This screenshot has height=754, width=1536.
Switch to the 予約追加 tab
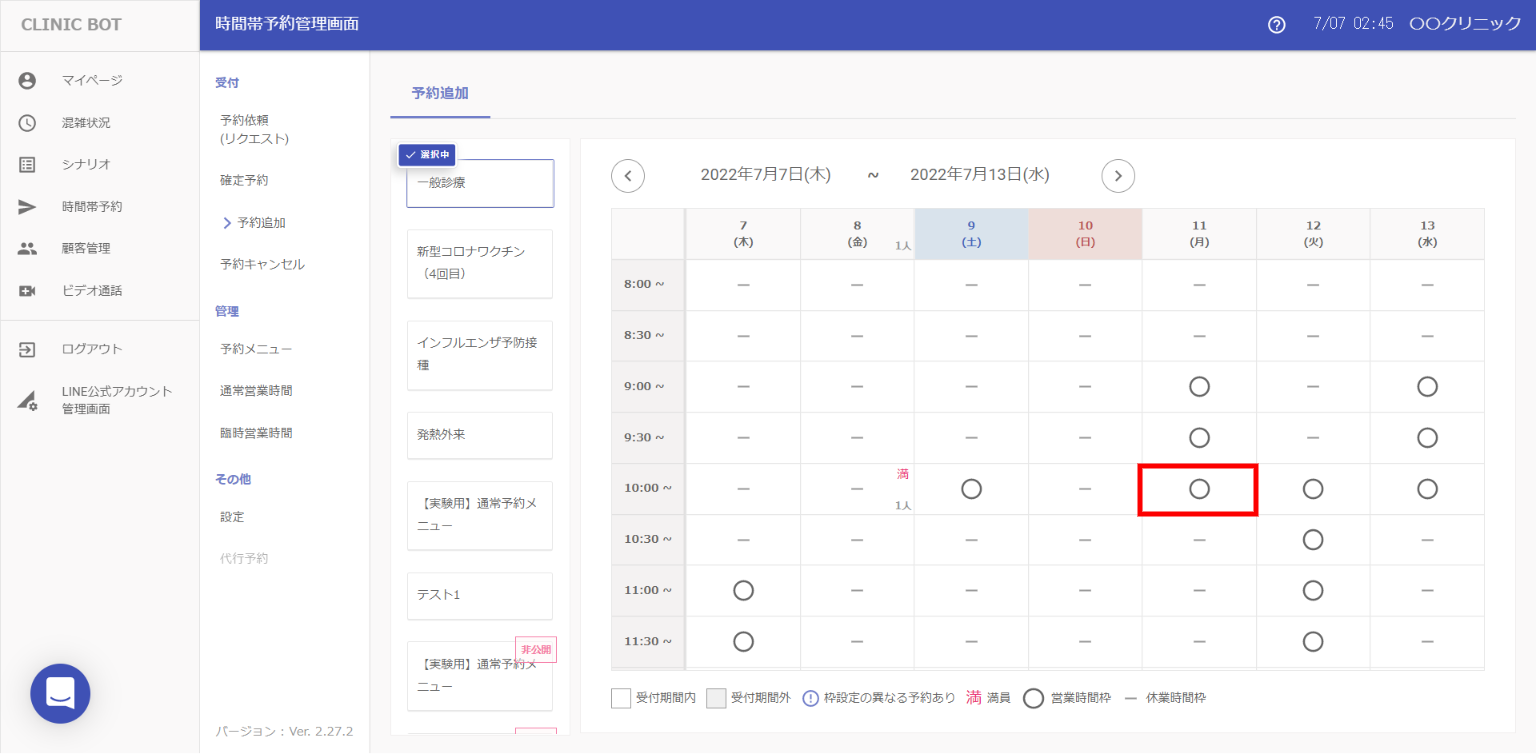pyautogui.click(x=440, y=93)
